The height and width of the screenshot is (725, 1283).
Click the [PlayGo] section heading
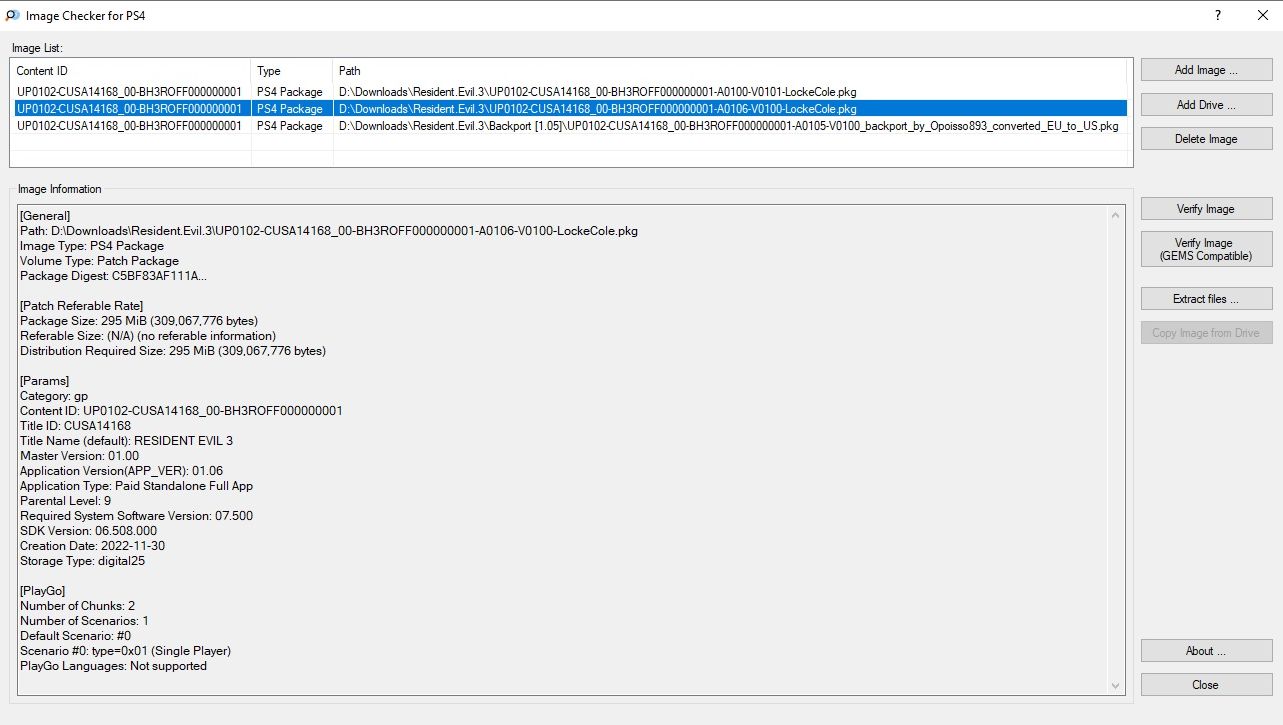click(42, 591)
